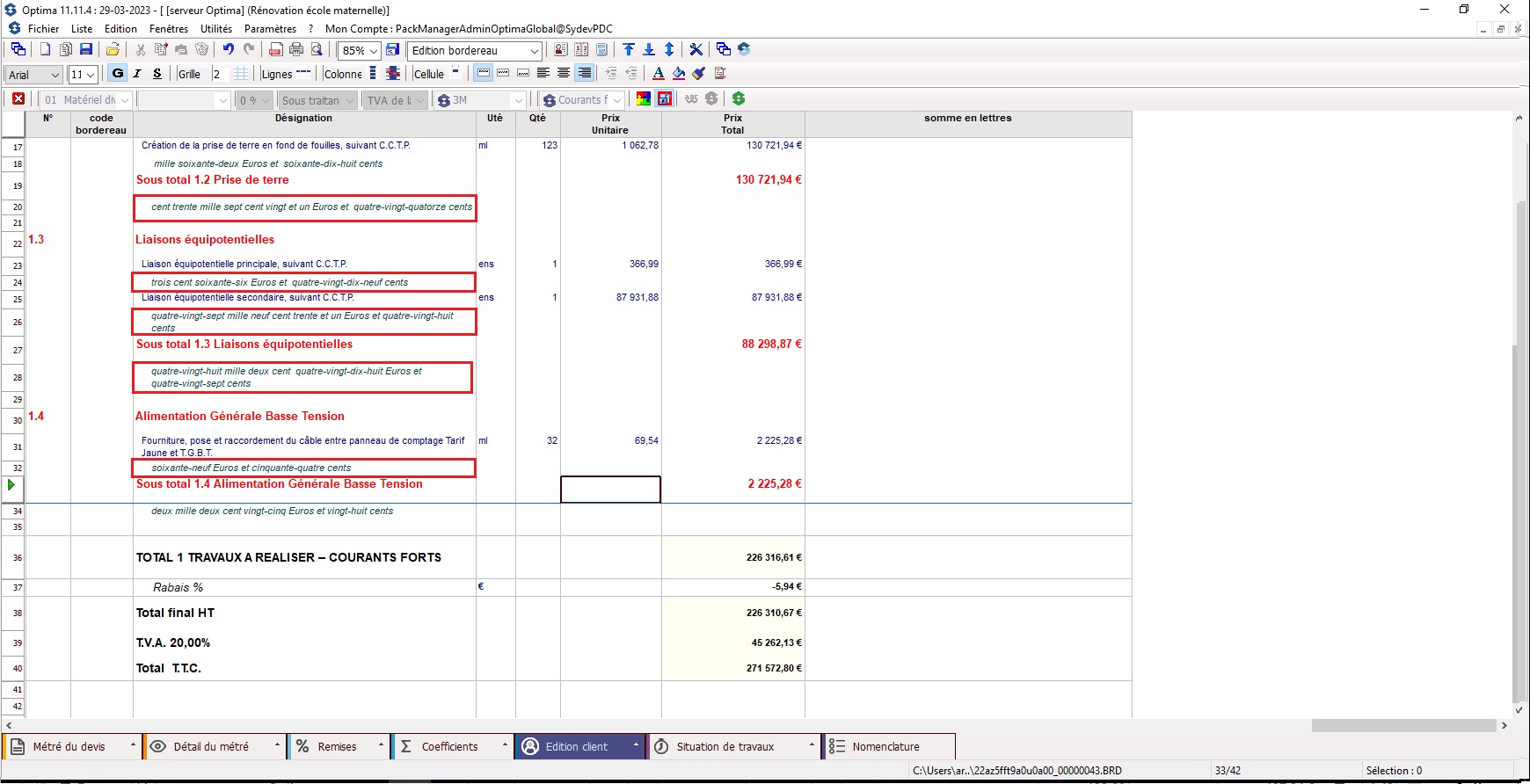
Task: Expand the 01 Matériel dropdown
Action: tap(125, 100)
